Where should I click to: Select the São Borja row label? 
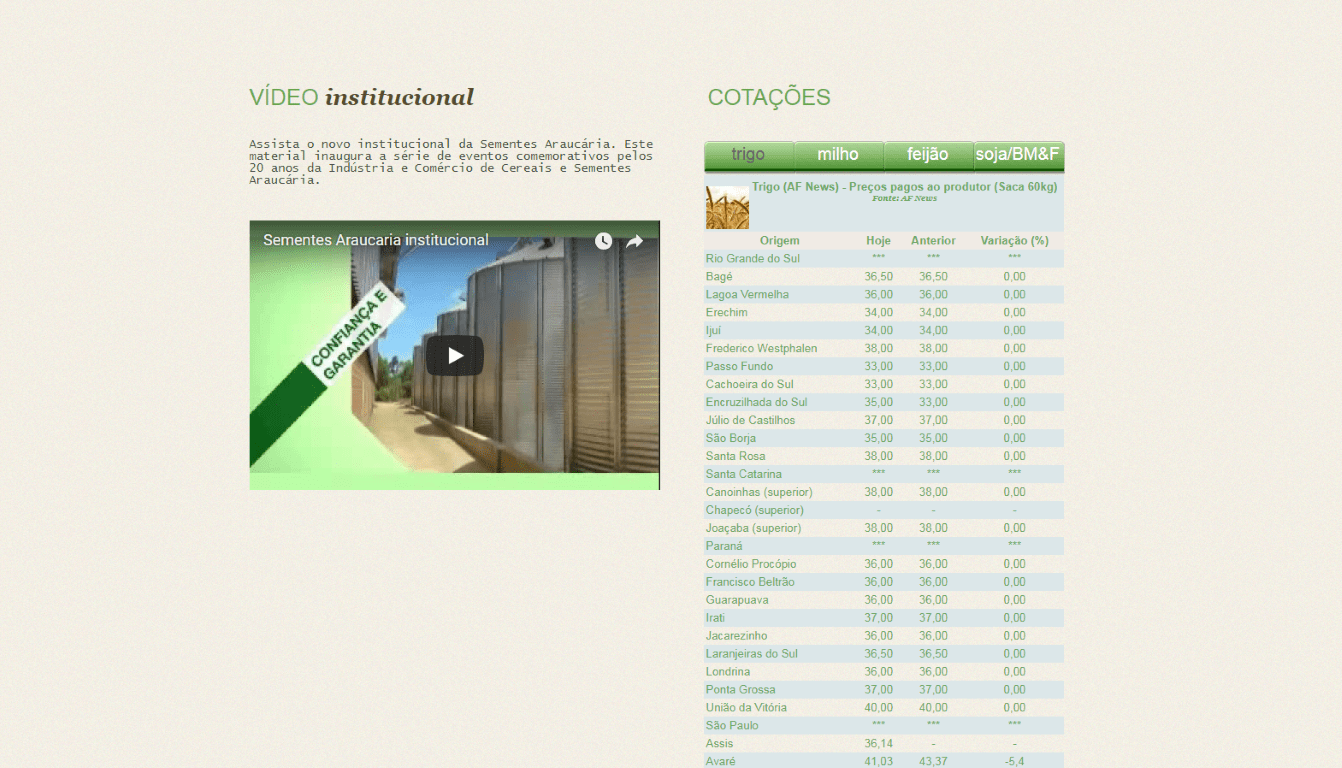click(731, 439)
